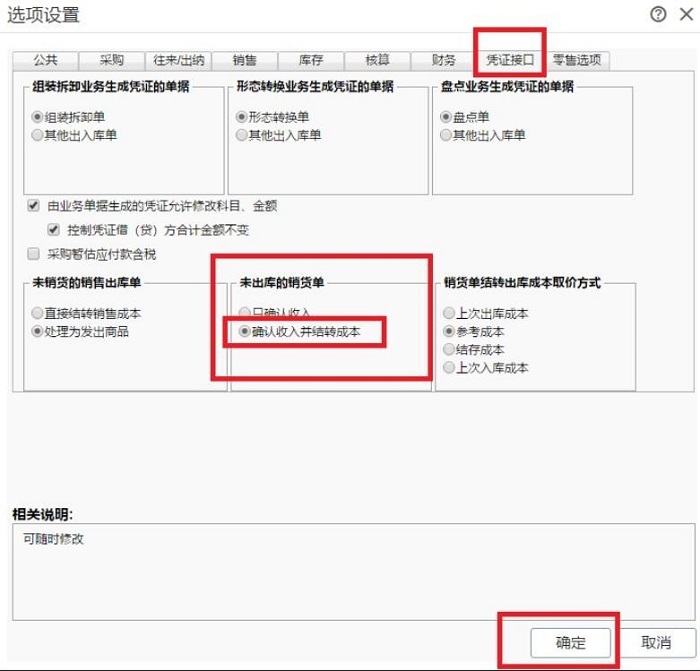The image size is (700, 671).
Task: Open the help question mark icon
Action: point(658,14)
